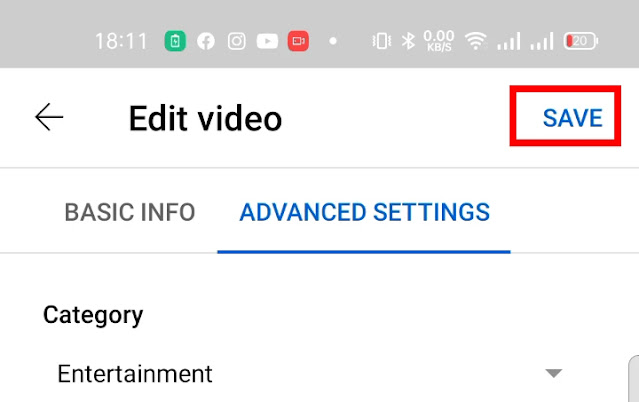Expand the dropdown arrow beside Entertainment
The image size is (639, 402).
pyautogui.click(x=554, y=373)
